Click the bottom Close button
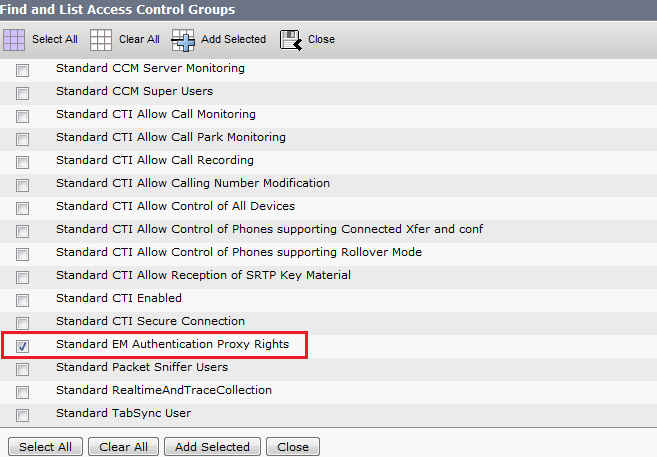The width and height of the screenshot is (657, 457). 293,447
